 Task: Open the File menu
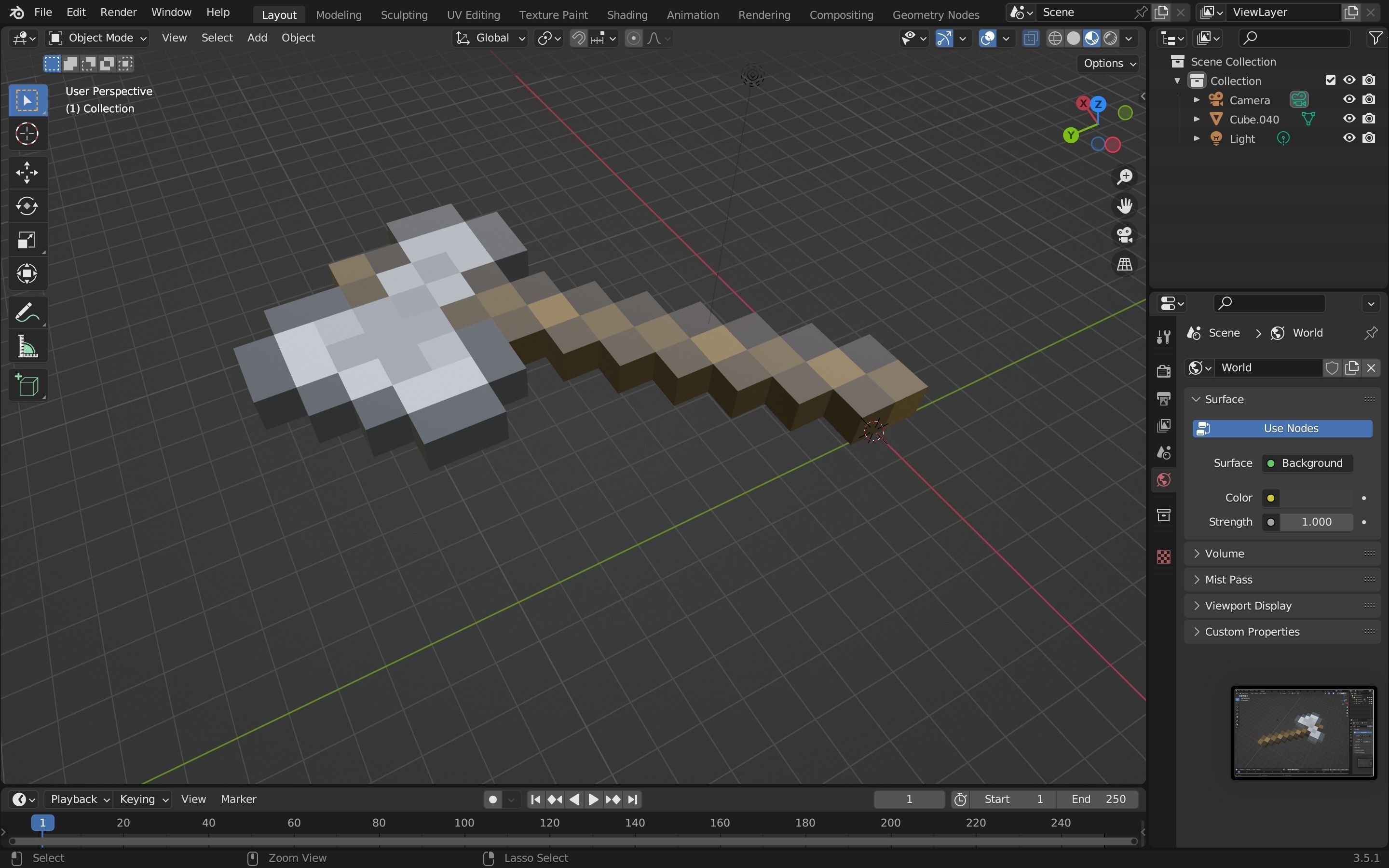pyautogui.click(x=43, y=12)
